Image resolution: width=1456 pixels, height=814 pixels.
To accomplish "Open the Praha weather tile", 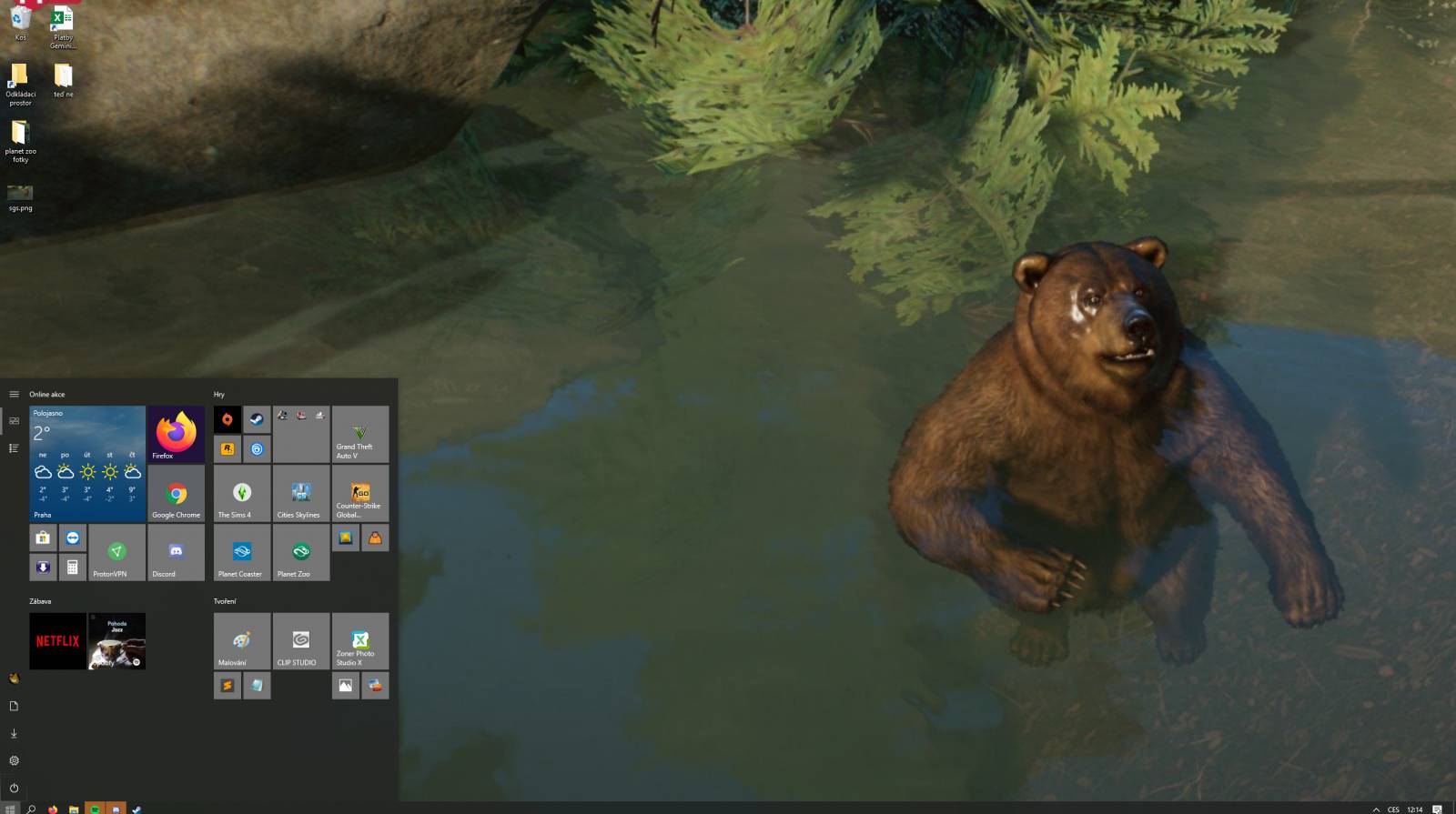I will tap(88, 464).
